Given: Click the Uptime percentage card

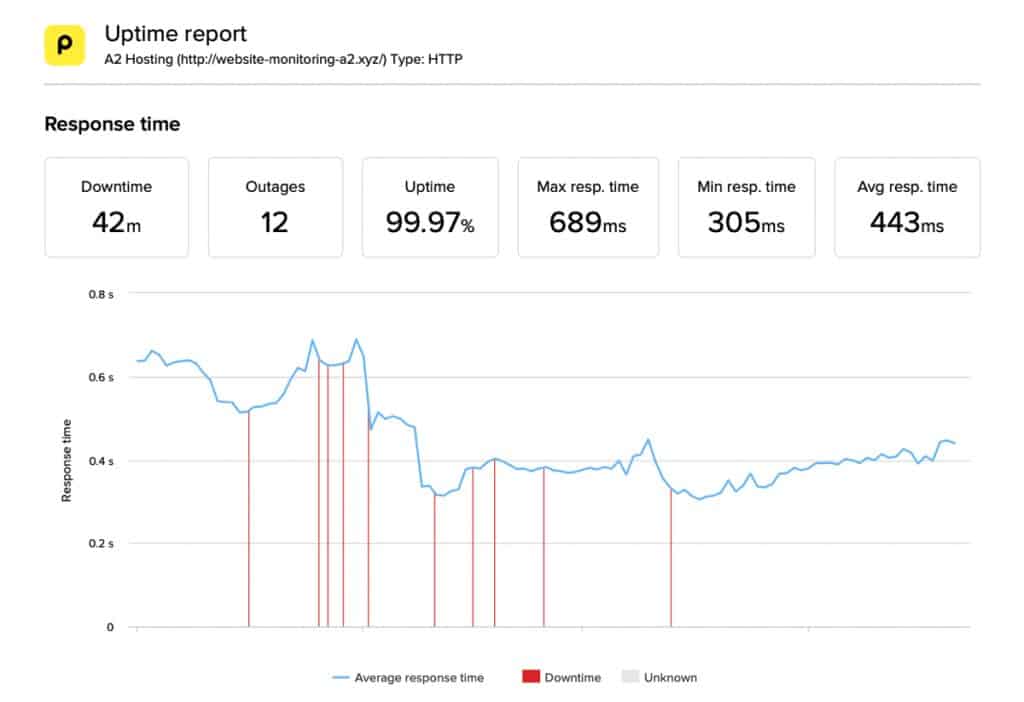Looking at the screenshot, I should (430, 206).
